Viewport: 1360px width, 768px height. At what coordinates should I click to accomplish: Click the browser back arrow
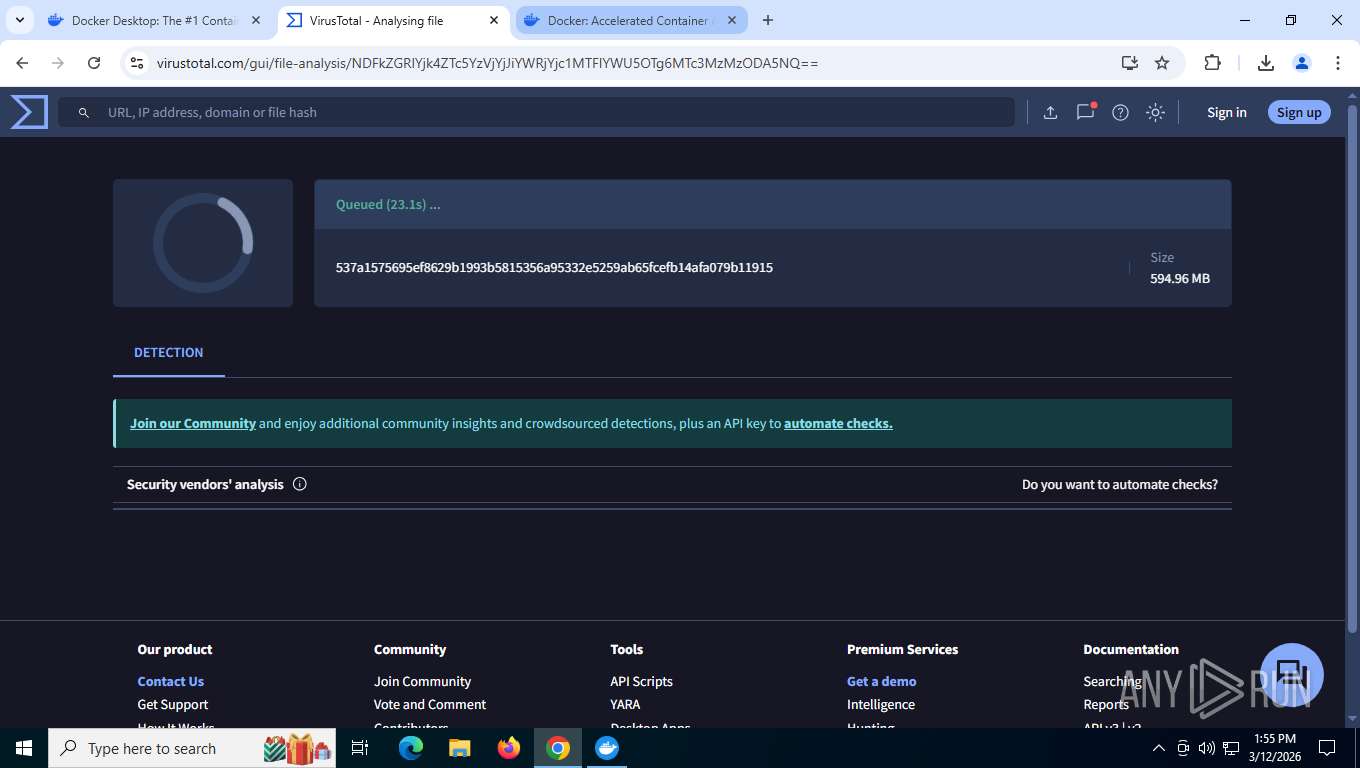23,63
